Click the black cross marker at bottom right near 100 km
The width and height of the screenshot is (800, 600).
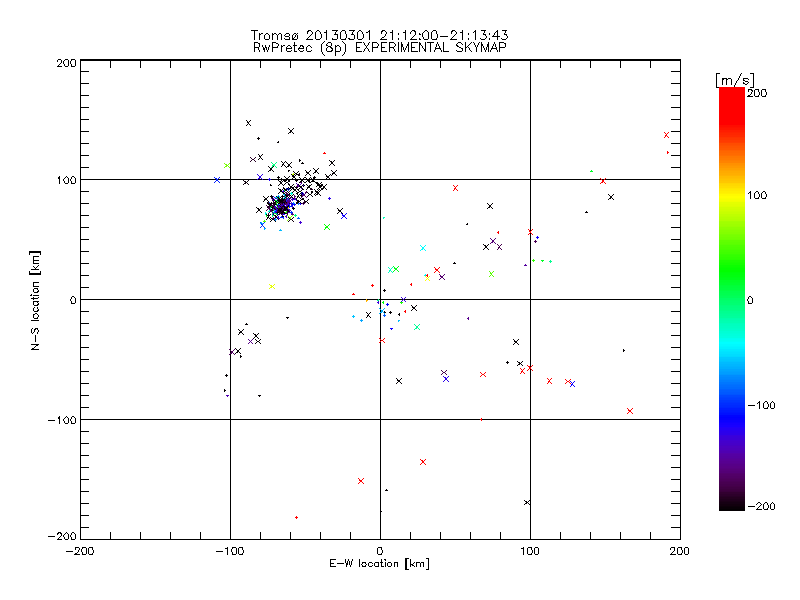tap(527, 503)
